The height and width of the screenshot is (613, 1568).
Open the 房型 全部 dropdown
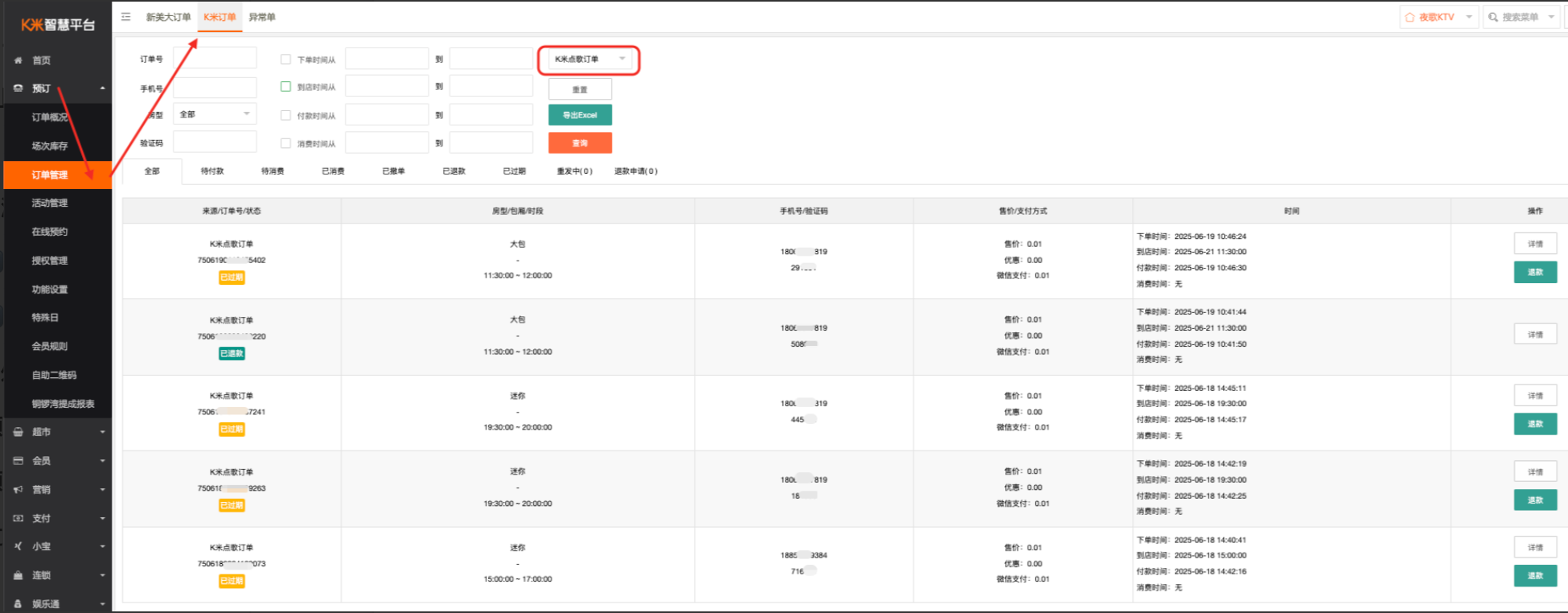(x=215, y=114)
